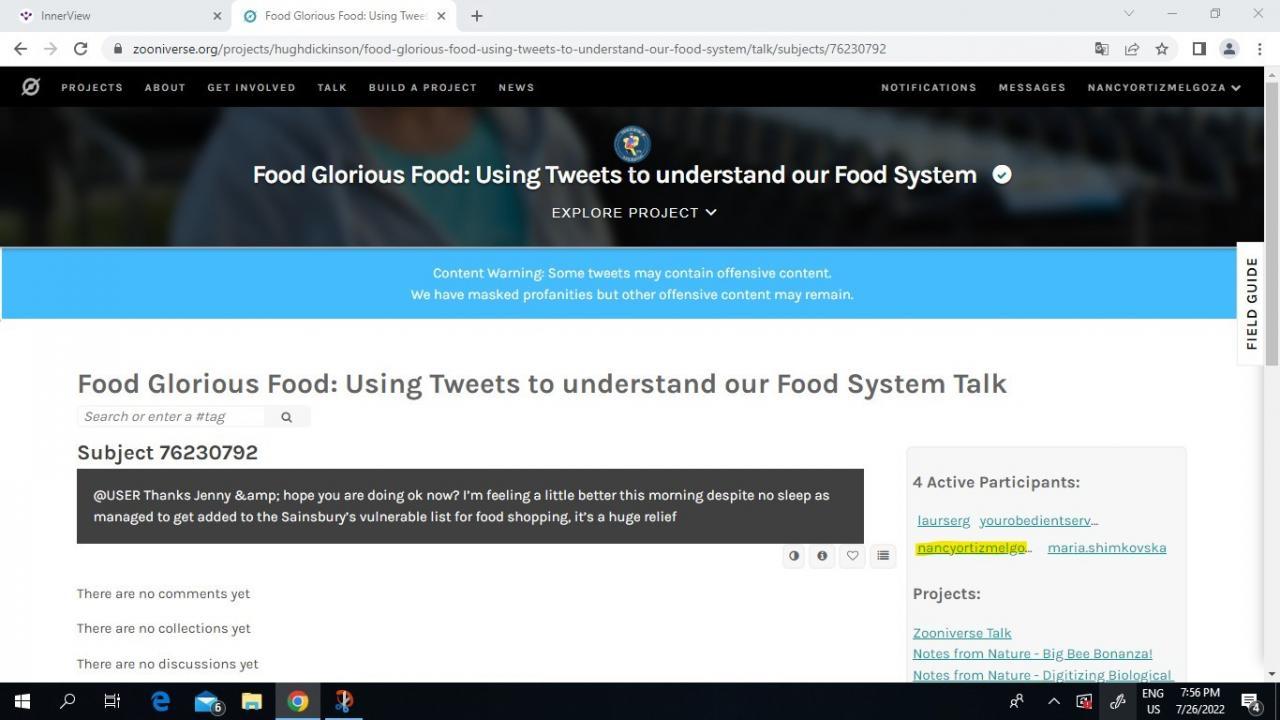Open the NANCYORTIZMELGOZA account menu

tap(1164, 87)
